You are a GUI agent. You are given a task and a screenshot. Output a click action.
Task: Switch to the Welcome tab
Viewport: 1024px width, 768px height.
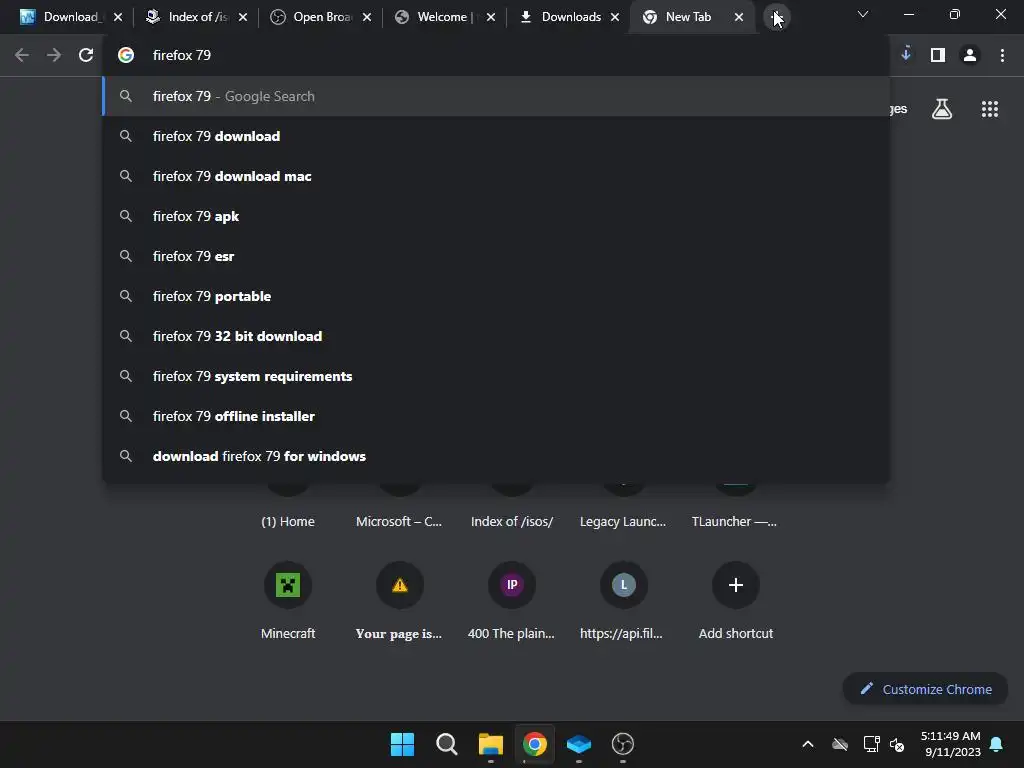click(x=444, y=17)
